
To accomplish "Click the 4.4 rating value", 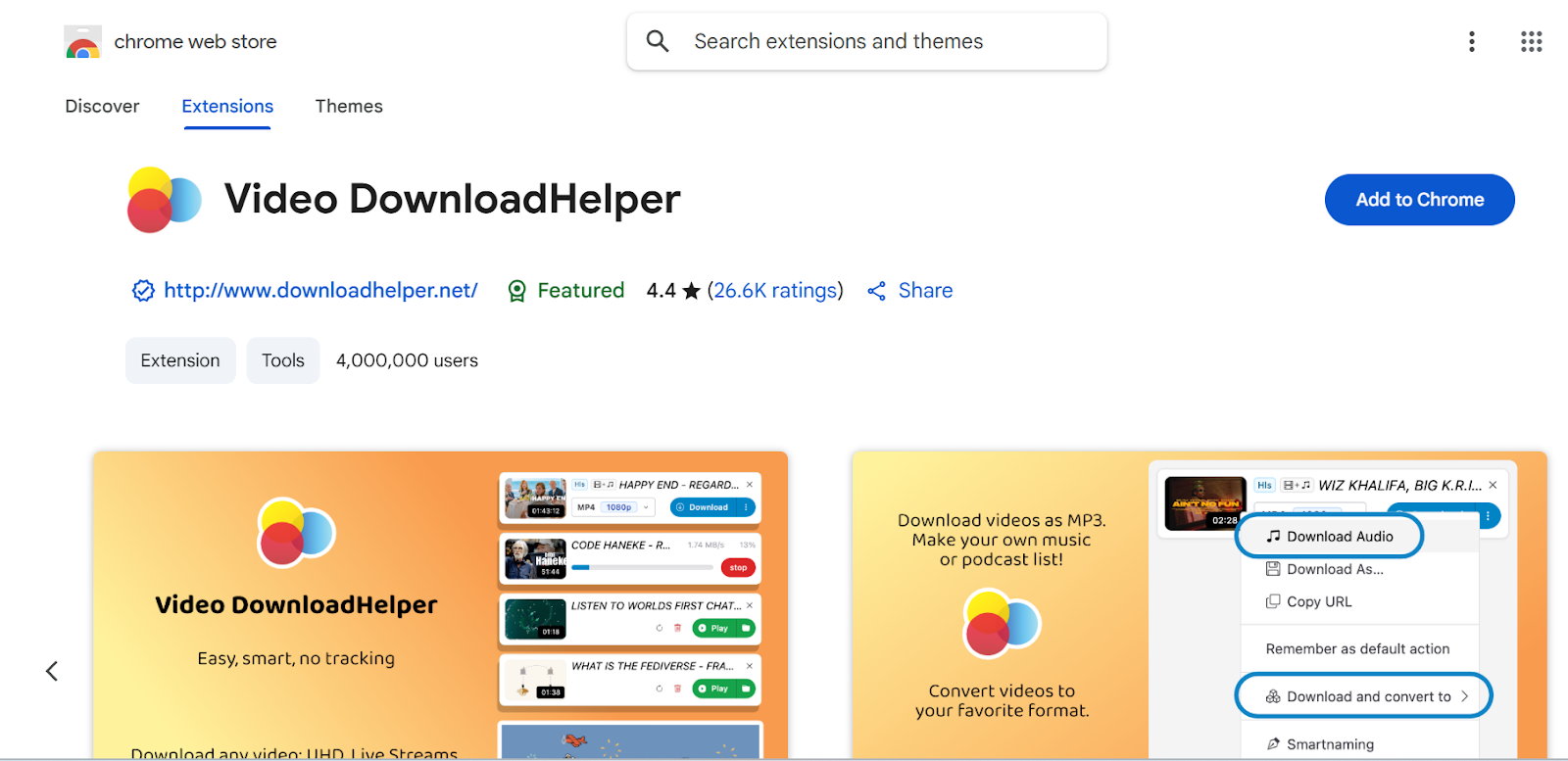I will pos(661,291).
